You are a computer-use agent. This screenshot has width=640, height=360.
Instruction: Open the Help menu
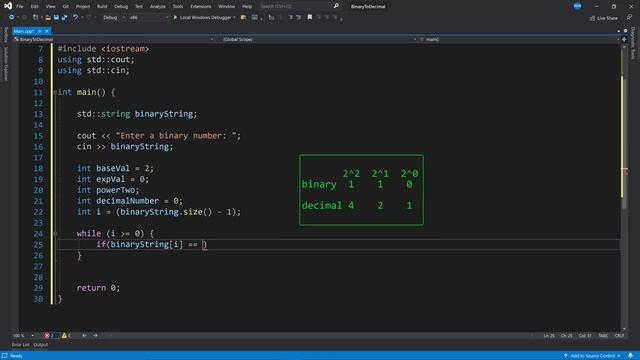(x=247, y=7)
